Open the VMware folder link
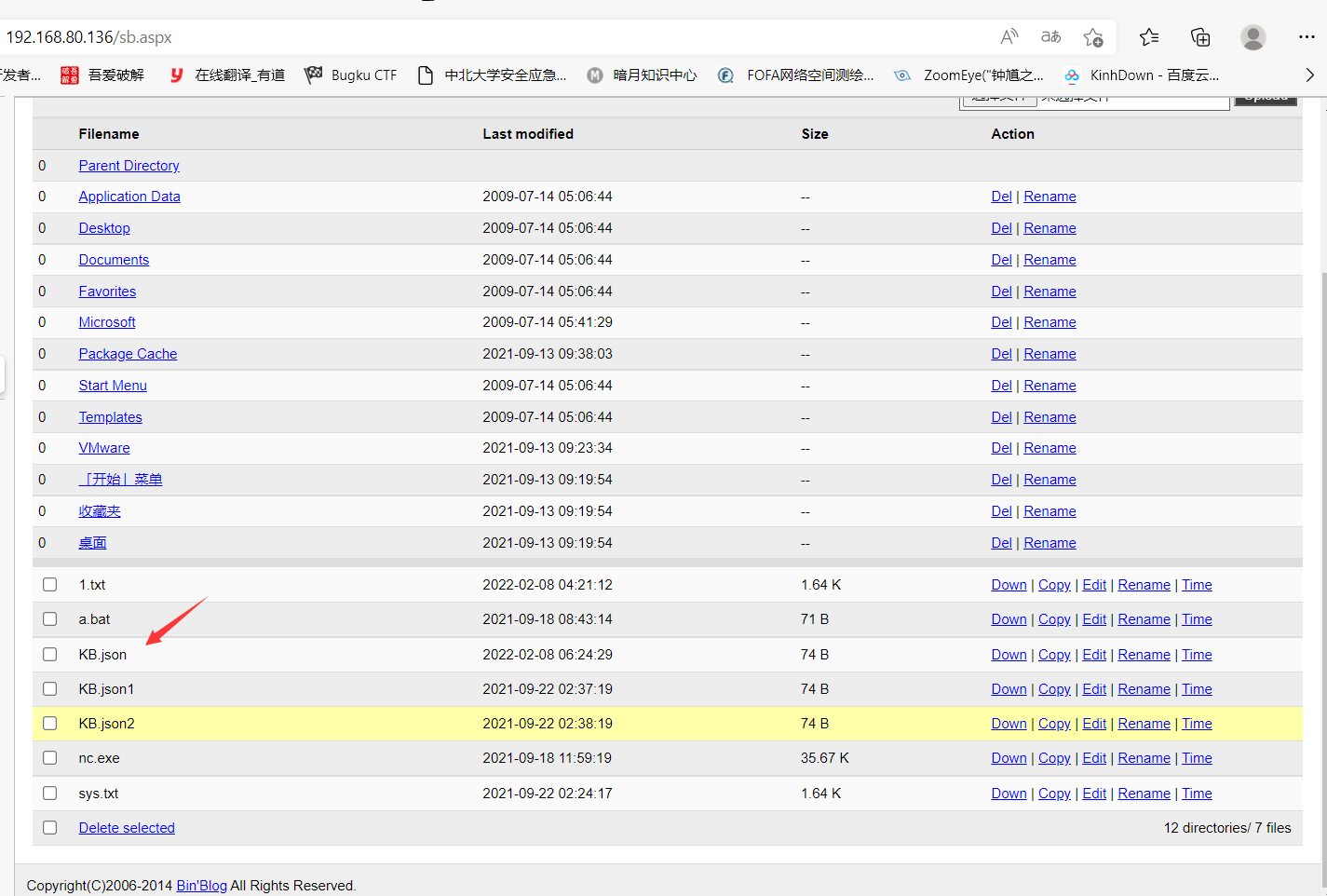 [x=104, y=448]
